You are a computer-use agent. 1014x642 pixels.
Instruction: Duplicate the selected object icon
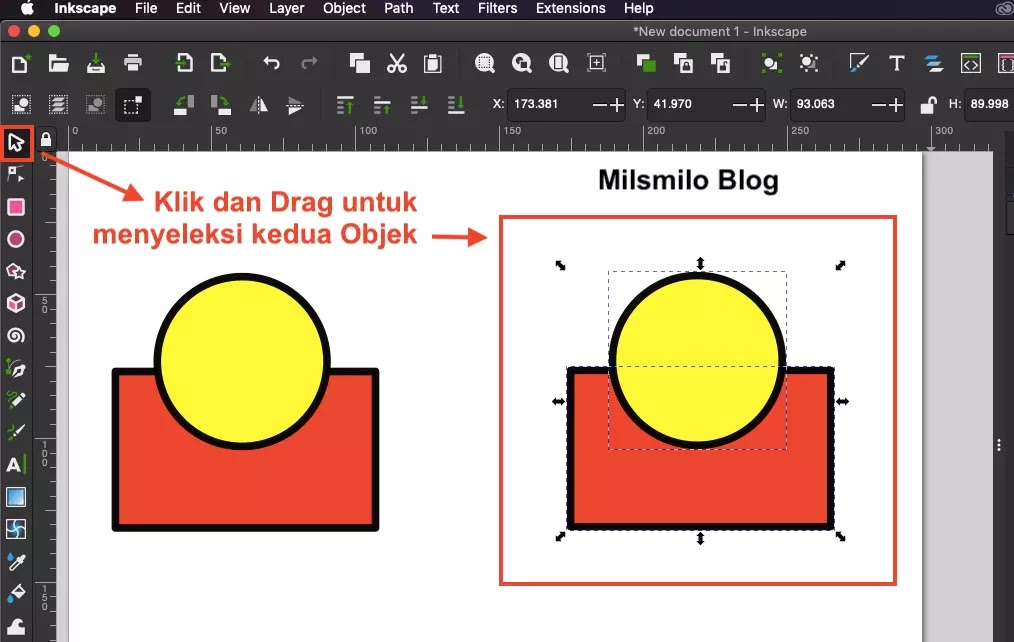[646, 63]
